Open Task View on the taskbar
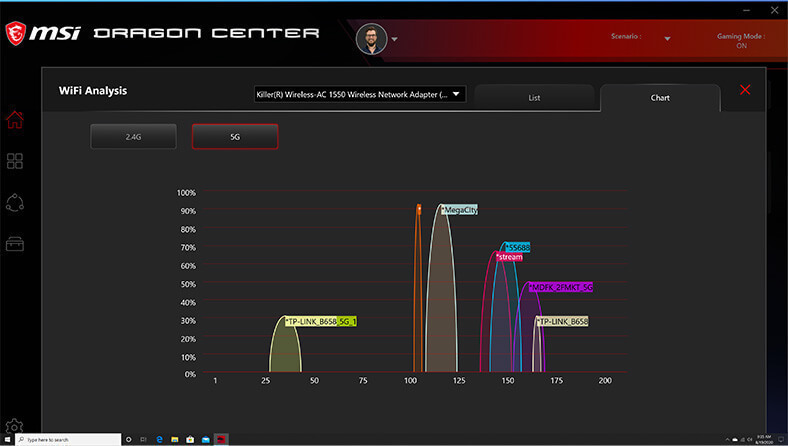Image resolution: width=788 pixels, height=446 pixels. tap(143, 439)
